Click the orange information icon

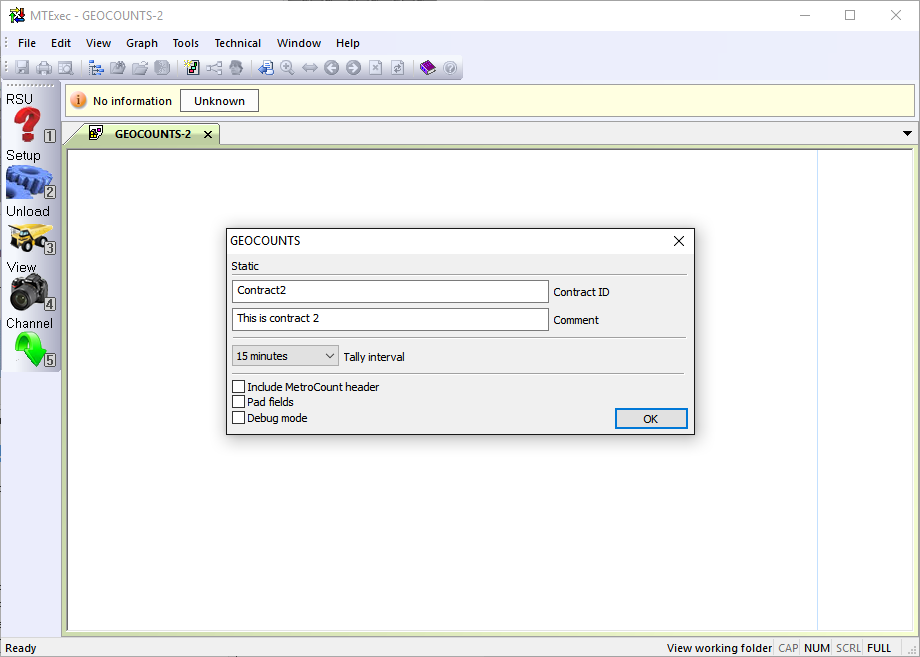pos(78,100)
